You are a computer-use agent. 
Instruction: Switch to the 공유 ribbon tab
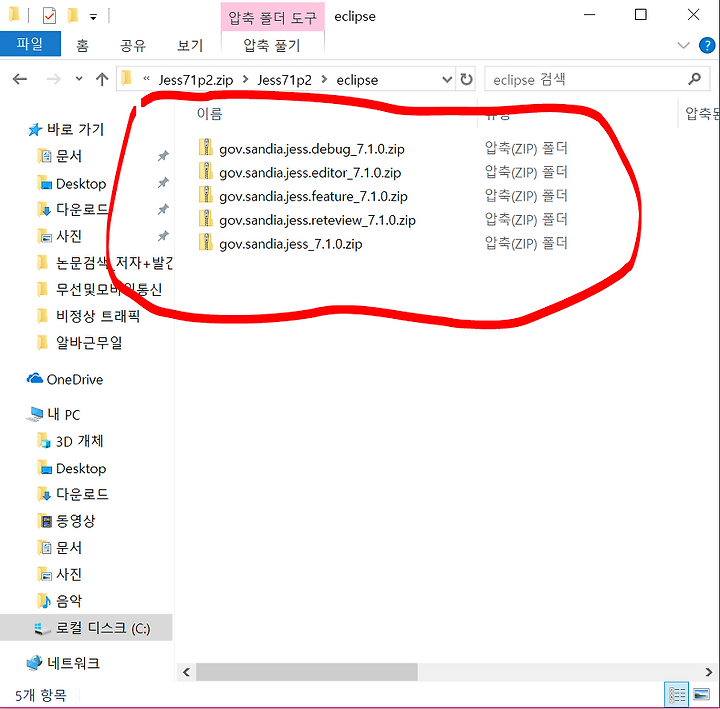click(x=133, y=45)
